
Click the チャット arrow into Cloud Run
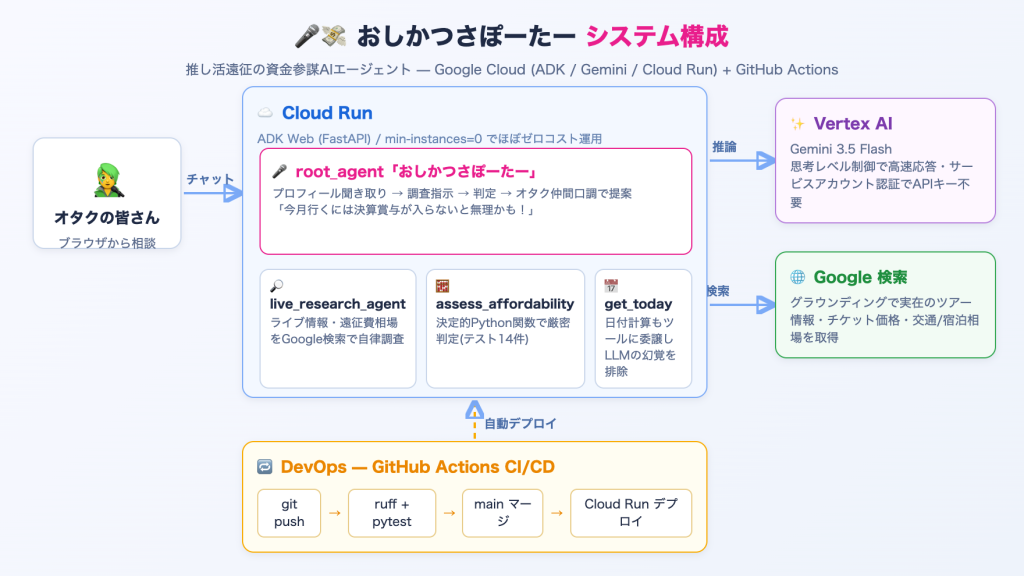[214, 193]
